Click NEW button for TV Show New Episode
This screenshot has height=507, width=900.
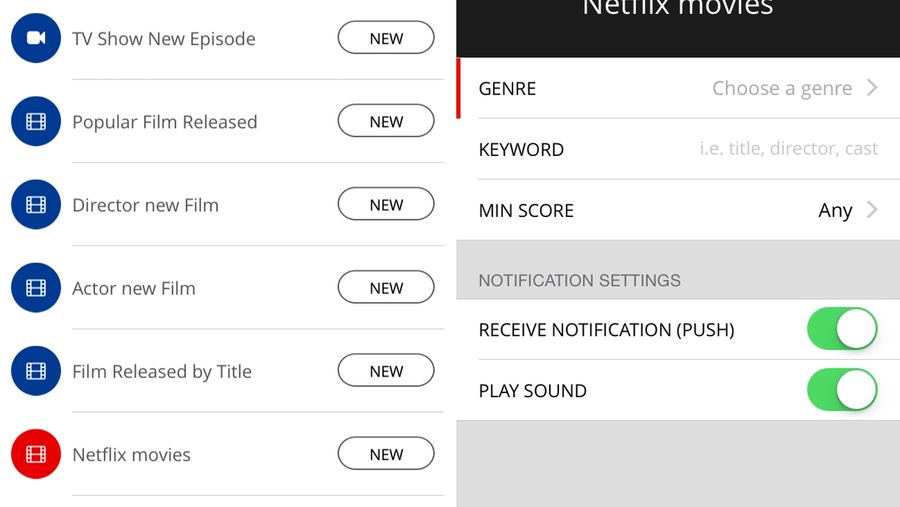point(386,38)
